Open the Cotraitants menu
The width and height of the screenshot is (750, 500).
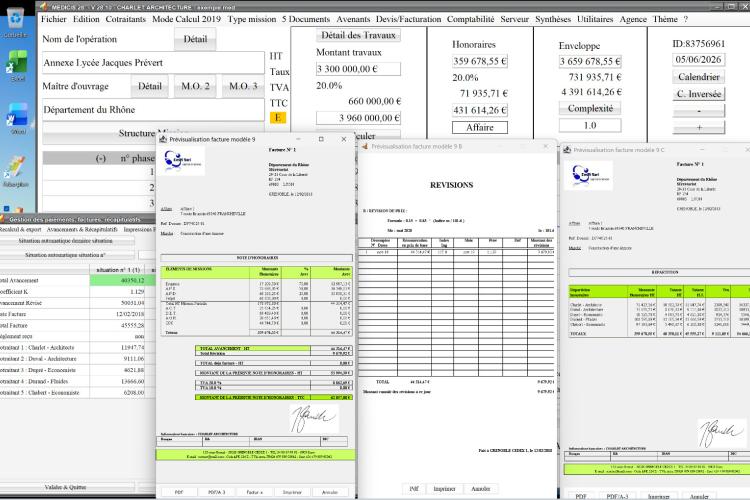(x=125, y=19)
